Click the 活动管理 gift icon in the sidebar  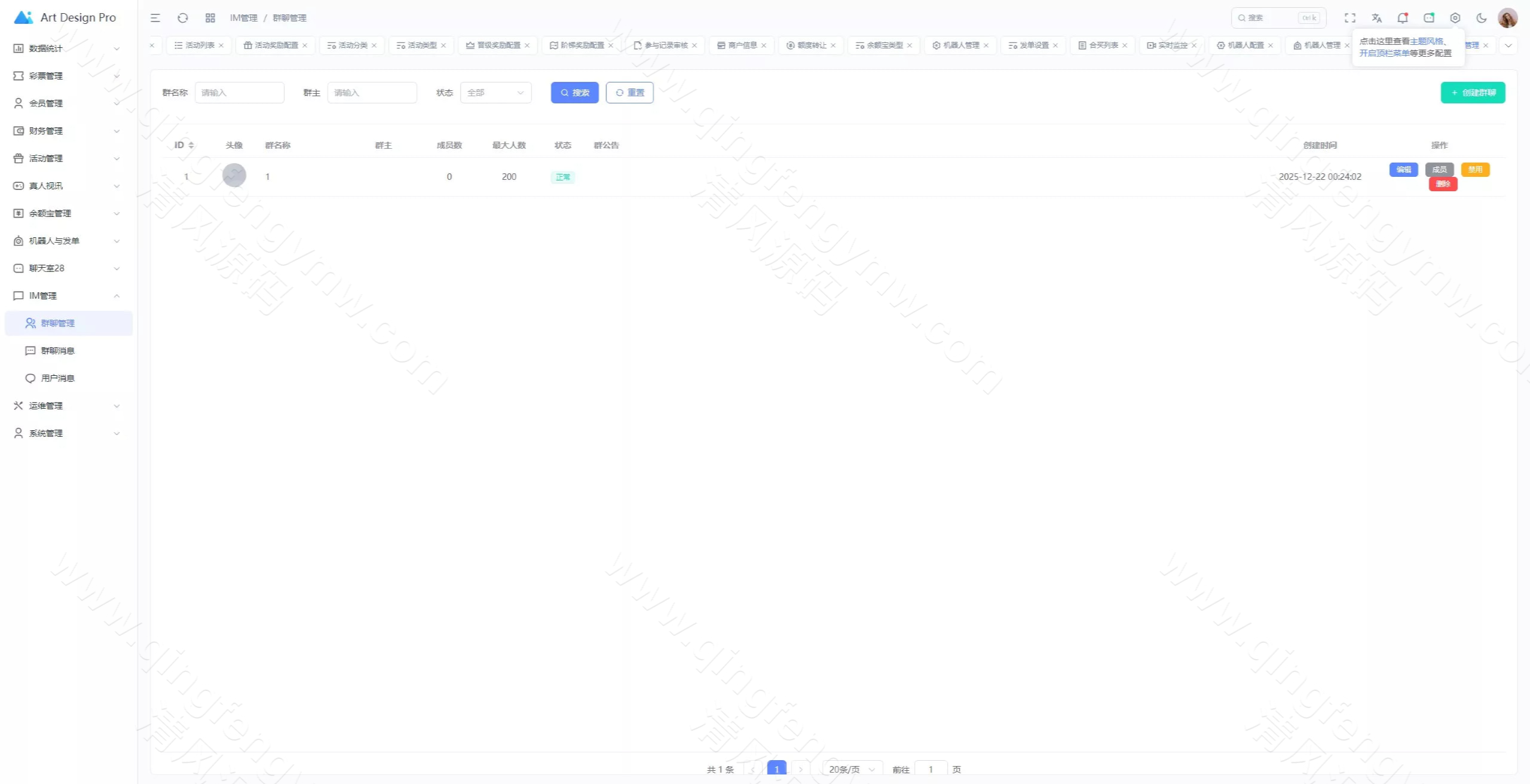pyautogui.click(x=19, y=158)
